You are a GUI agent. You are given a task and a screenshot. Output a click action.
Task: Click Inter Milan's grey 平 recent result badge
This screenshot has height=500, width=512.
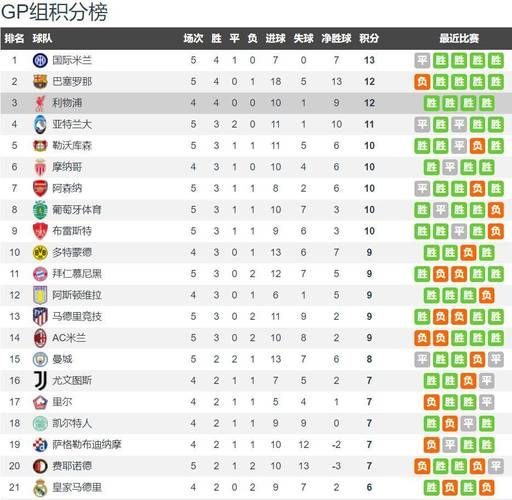click(422, 60)
